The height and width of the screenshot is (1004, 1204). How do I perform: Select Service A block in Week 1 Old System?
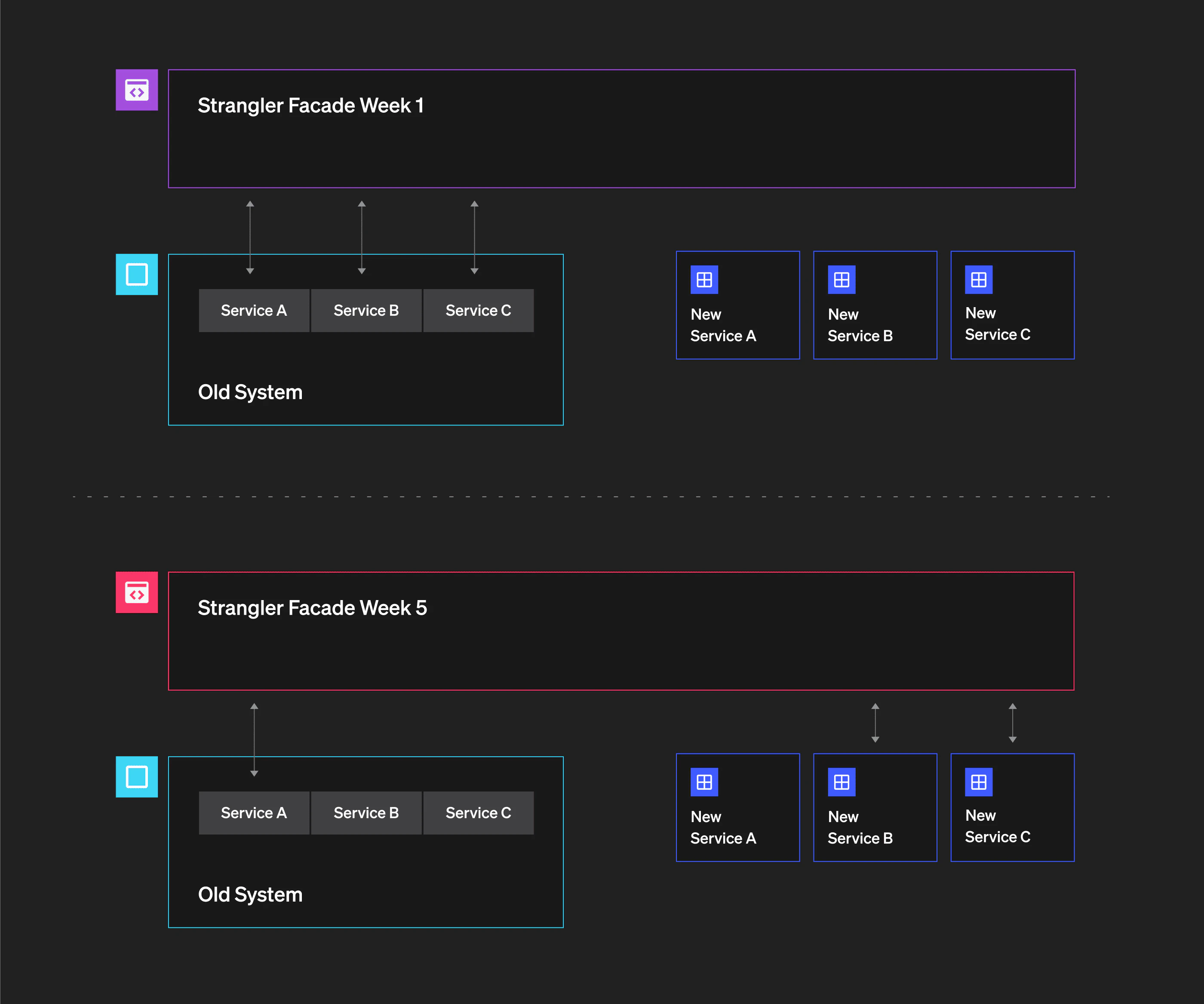253,311
